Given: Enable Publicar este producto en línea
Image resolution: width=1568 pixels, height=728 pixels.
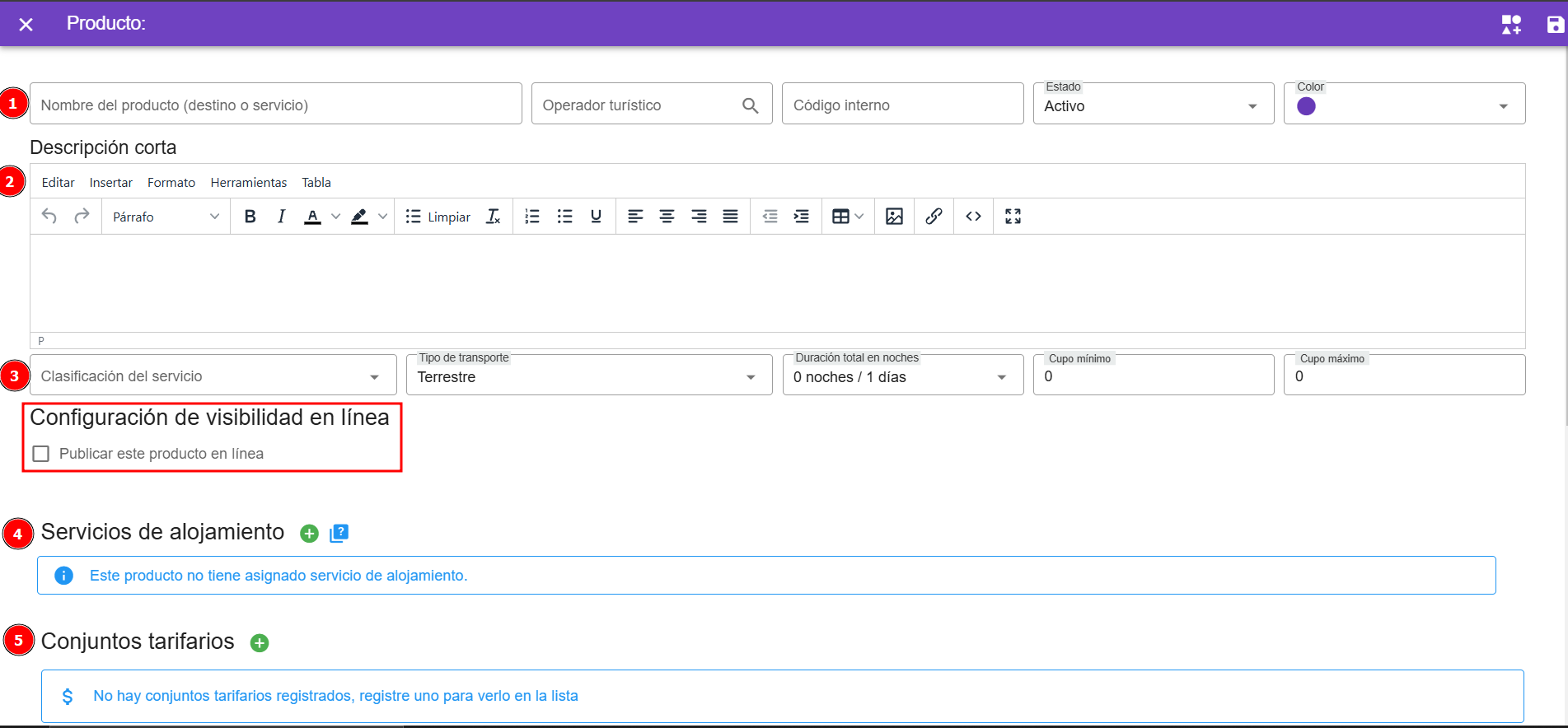Looking at the screenshot, I should [x=41, y=454].
